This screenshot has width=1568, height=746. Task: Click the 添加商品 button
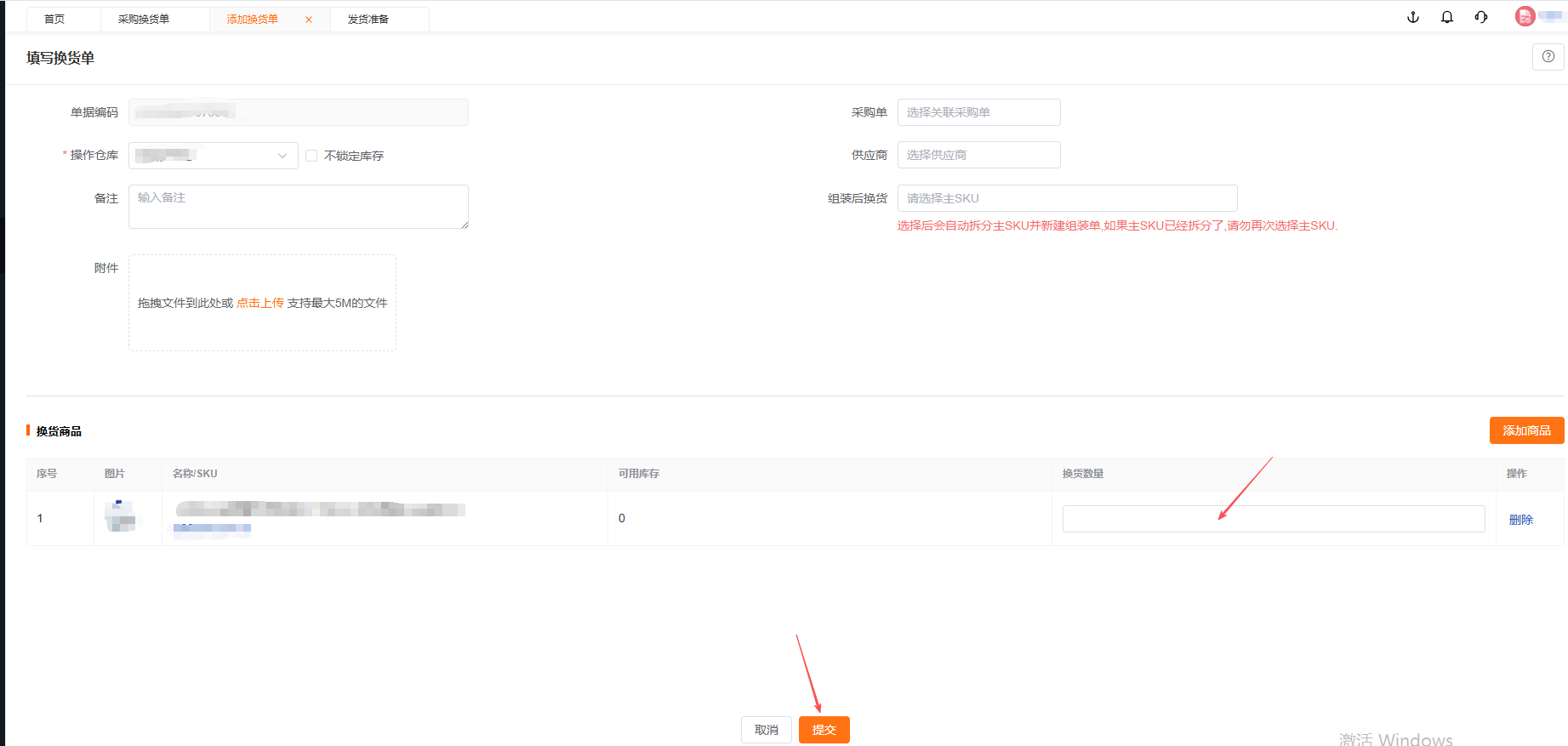[1526, 430]
